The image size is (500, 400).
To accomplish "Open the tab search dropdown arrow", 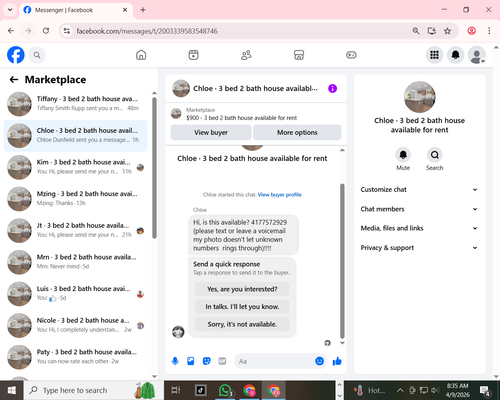I will click(x=10, y=10).
